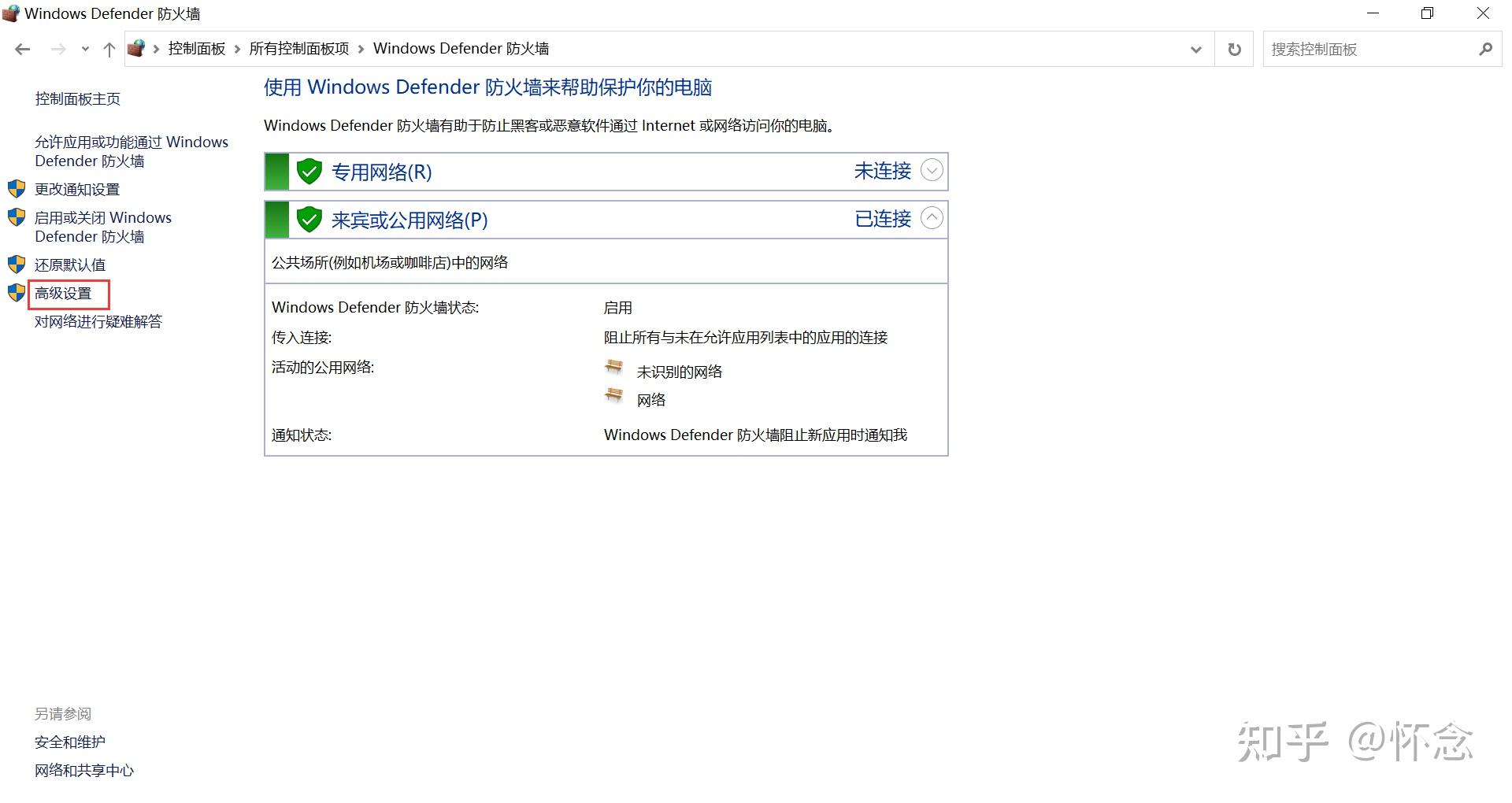Click the up-arrow navigation icon
1512x803 pixels.
109,49
